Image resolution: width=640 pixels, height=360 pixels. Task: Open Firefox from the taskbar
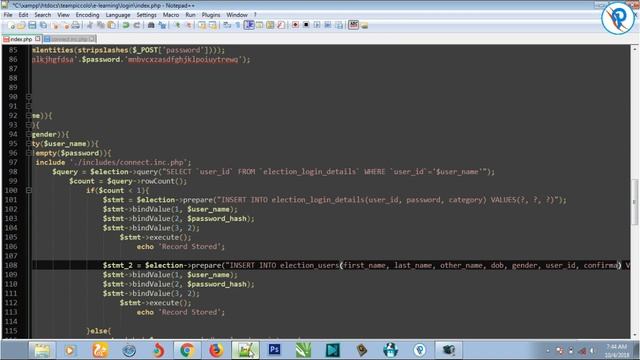(x=216, y=350)
